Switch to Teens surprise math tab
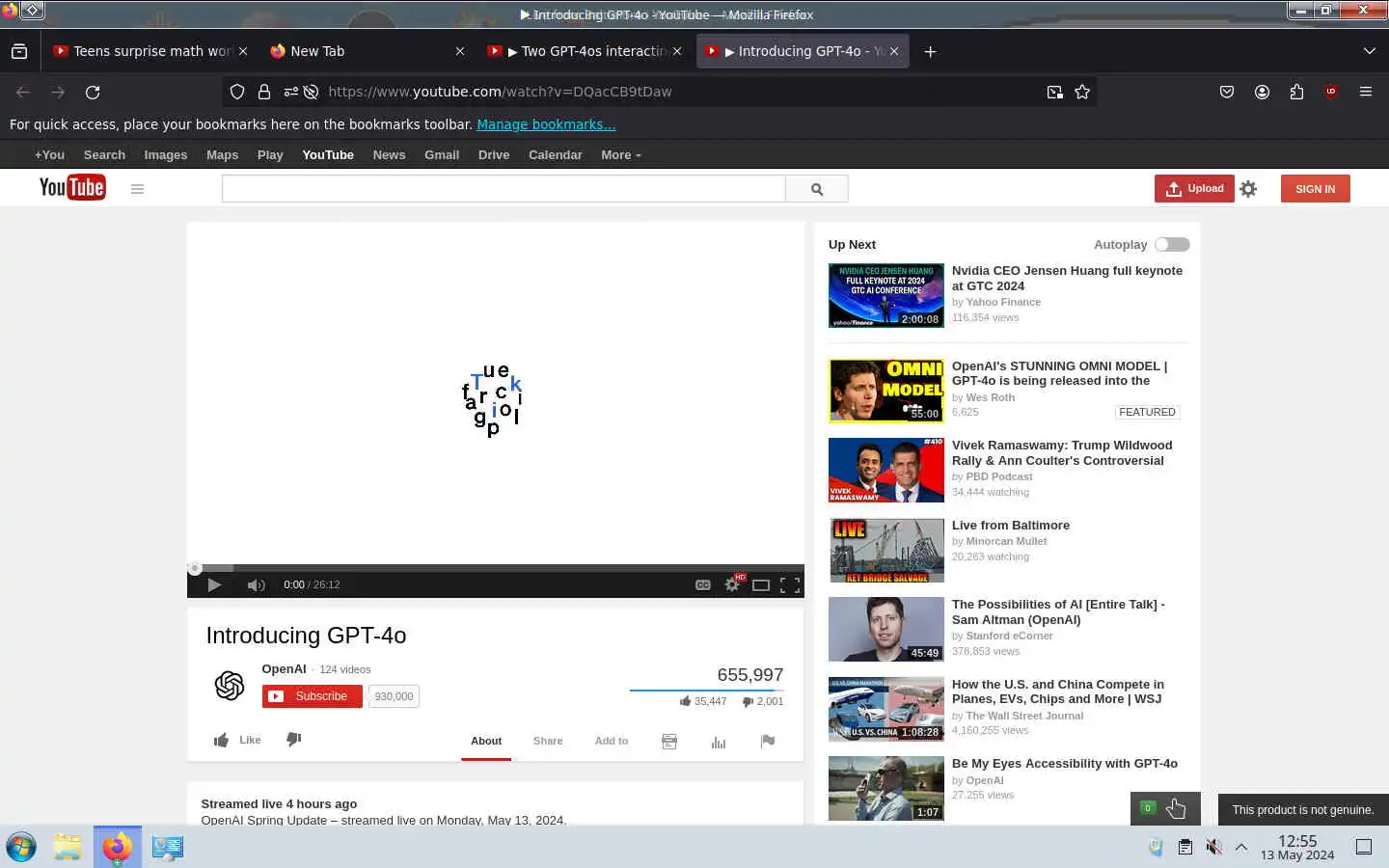The image size is (1389, 868). (151, 51)
